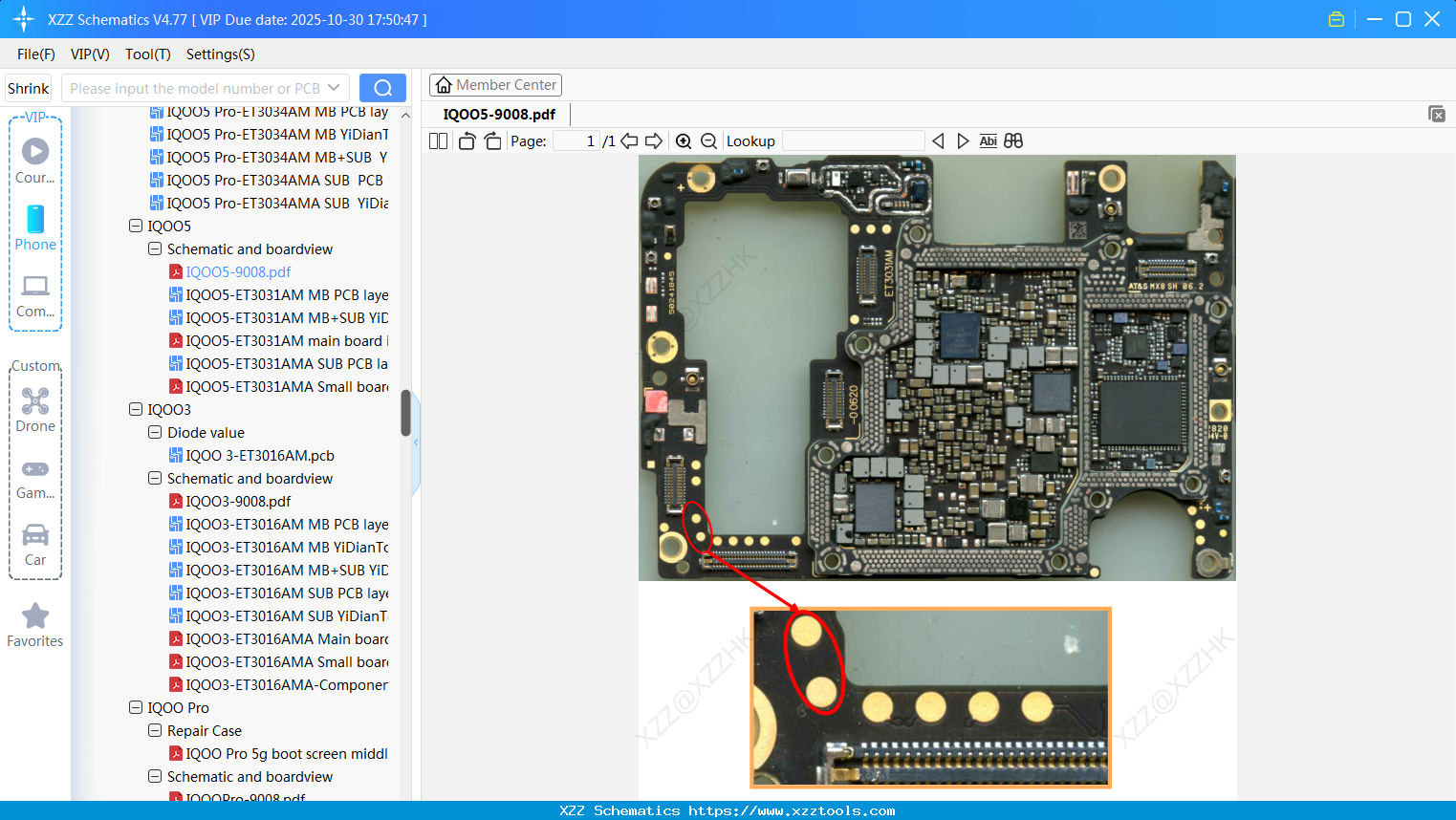1456x820 pixels.
Task: Collapse the IQOO3 Diode value folder
Action: 155,433
